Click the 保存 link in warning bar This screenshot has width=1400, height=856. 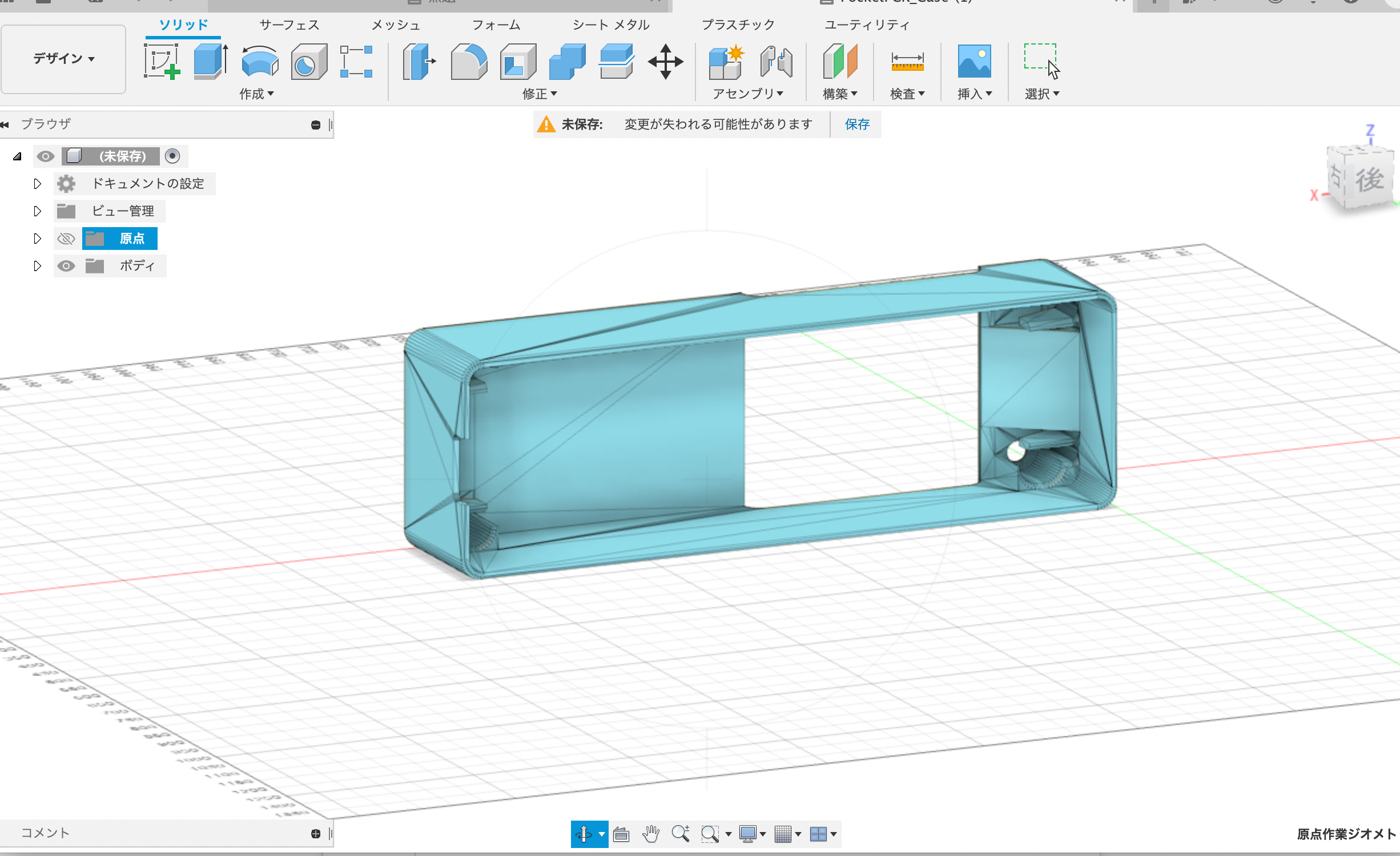(857, 124)
